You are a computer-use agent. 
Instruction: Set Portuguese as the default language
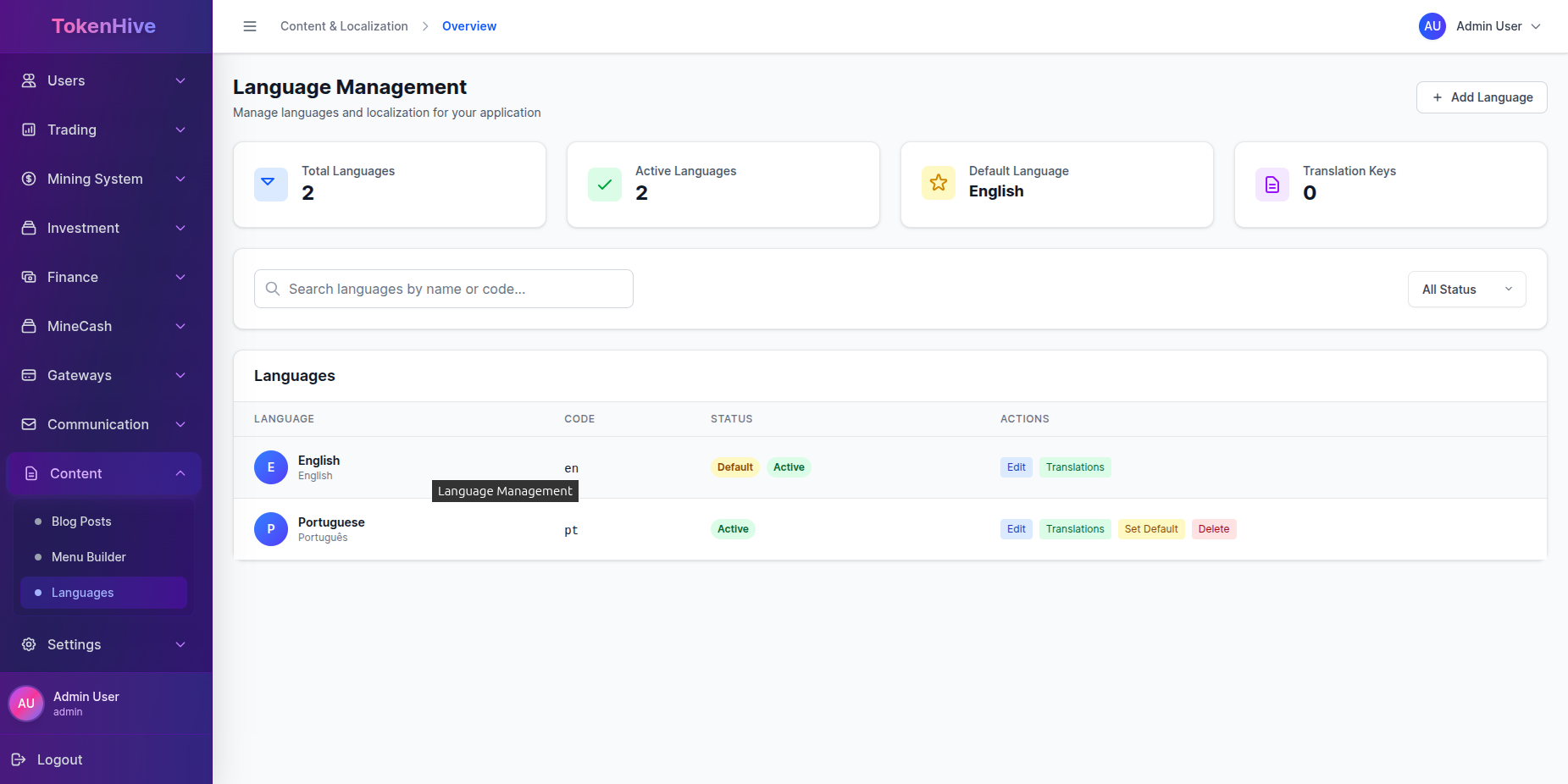tap(1150, 529)
